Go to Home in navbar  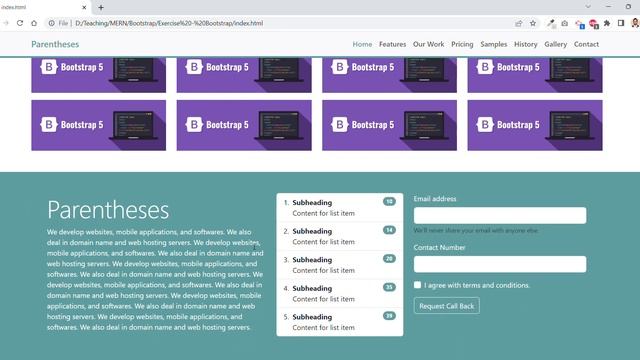(362, 44)
